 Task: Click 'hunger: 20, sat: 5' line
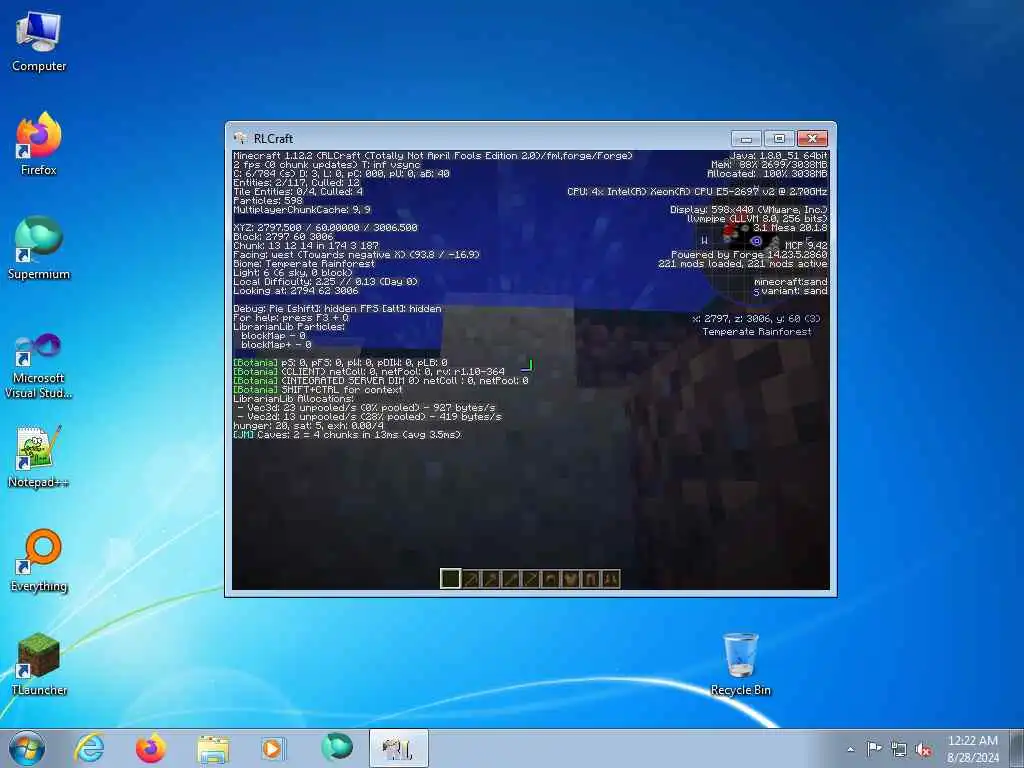point(308,425)
